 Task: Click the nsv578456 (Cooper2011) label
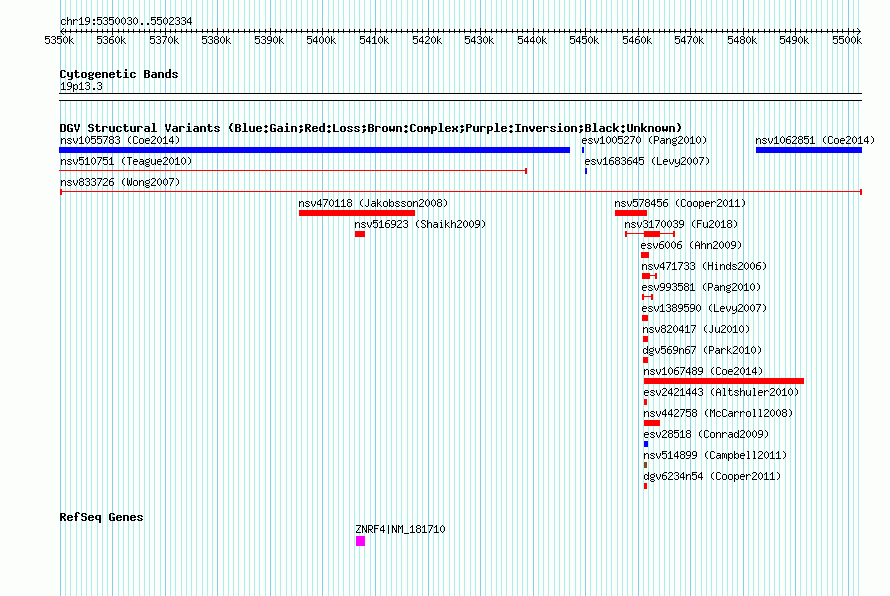pyautogui.click(x=680, y=203)
